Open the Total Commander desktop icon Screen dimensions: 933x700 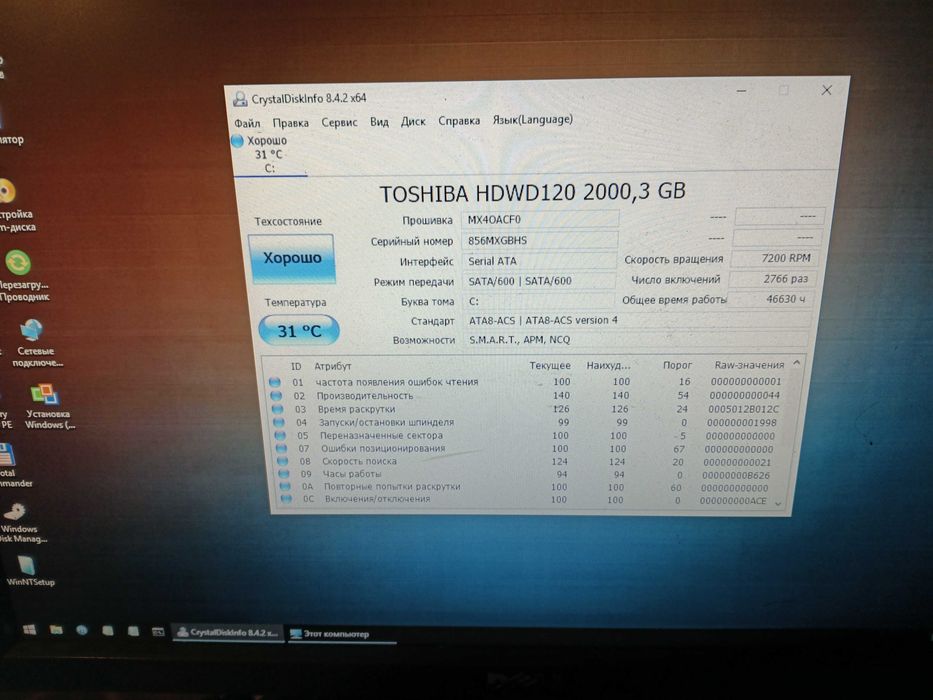point(12,464)
